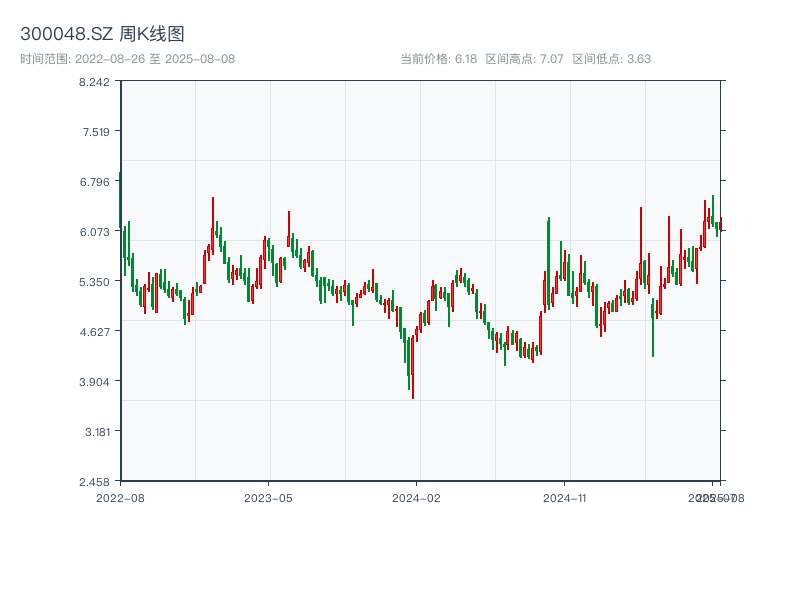Click the 2022-08 x-axis date label
800x600 pixels.
120,497
